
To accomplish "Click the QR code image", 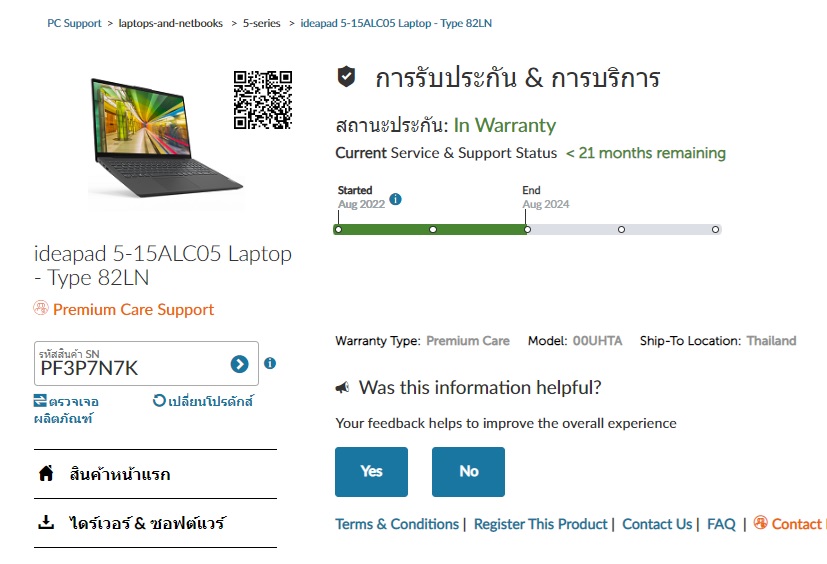I will 263,100.
